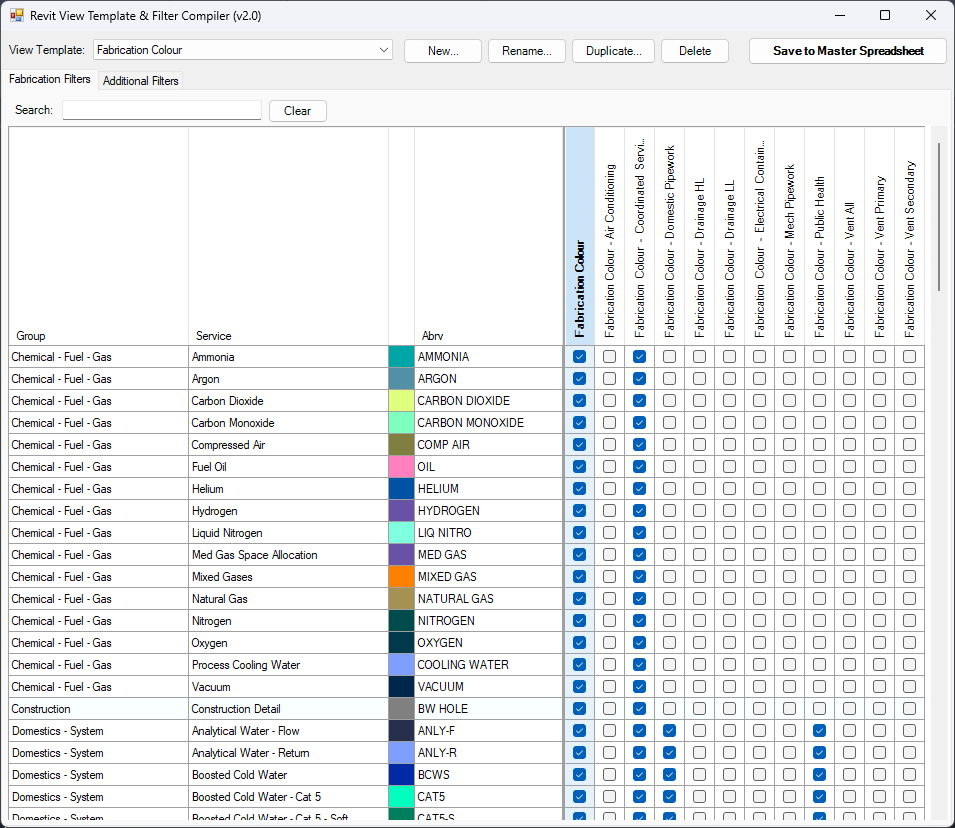Click the Abrv column header
This screenshot has width=955, height=828.
click(489, 236)
